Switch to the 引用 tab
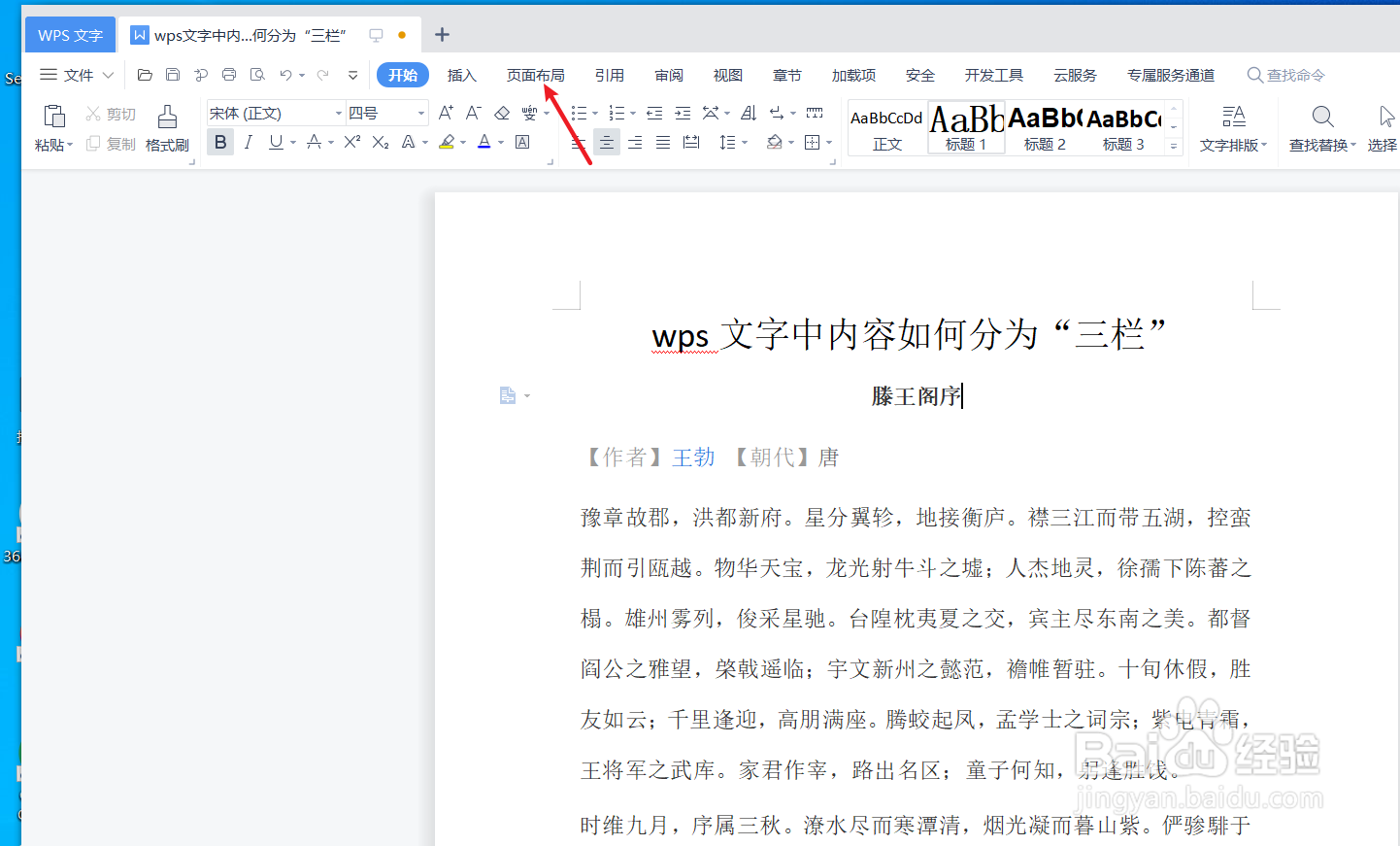This screenshot has width=1400, height=846. (610, 75)
